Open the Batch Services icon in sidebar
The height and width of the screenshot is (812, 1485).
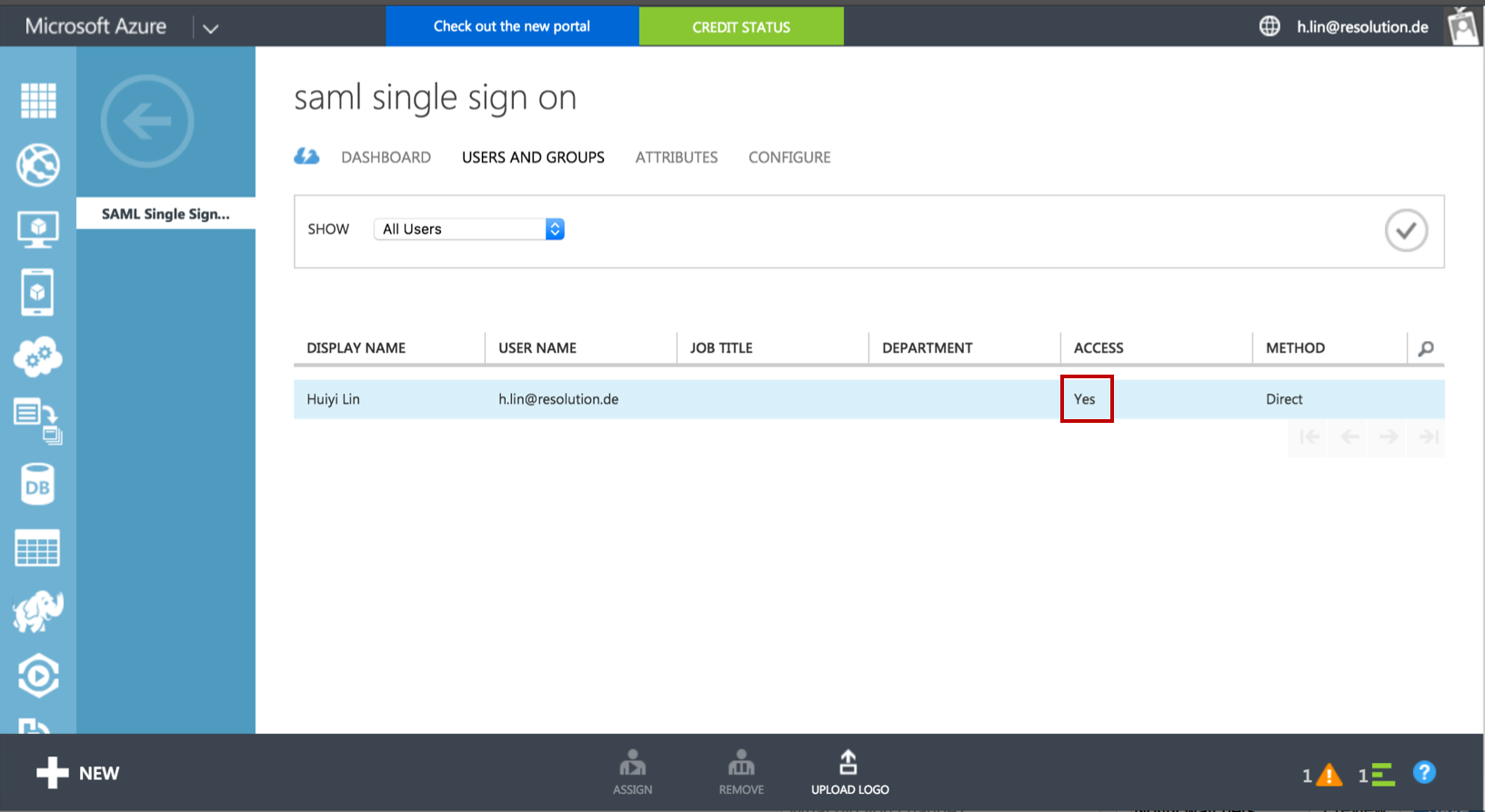click(x=38, y=421)
